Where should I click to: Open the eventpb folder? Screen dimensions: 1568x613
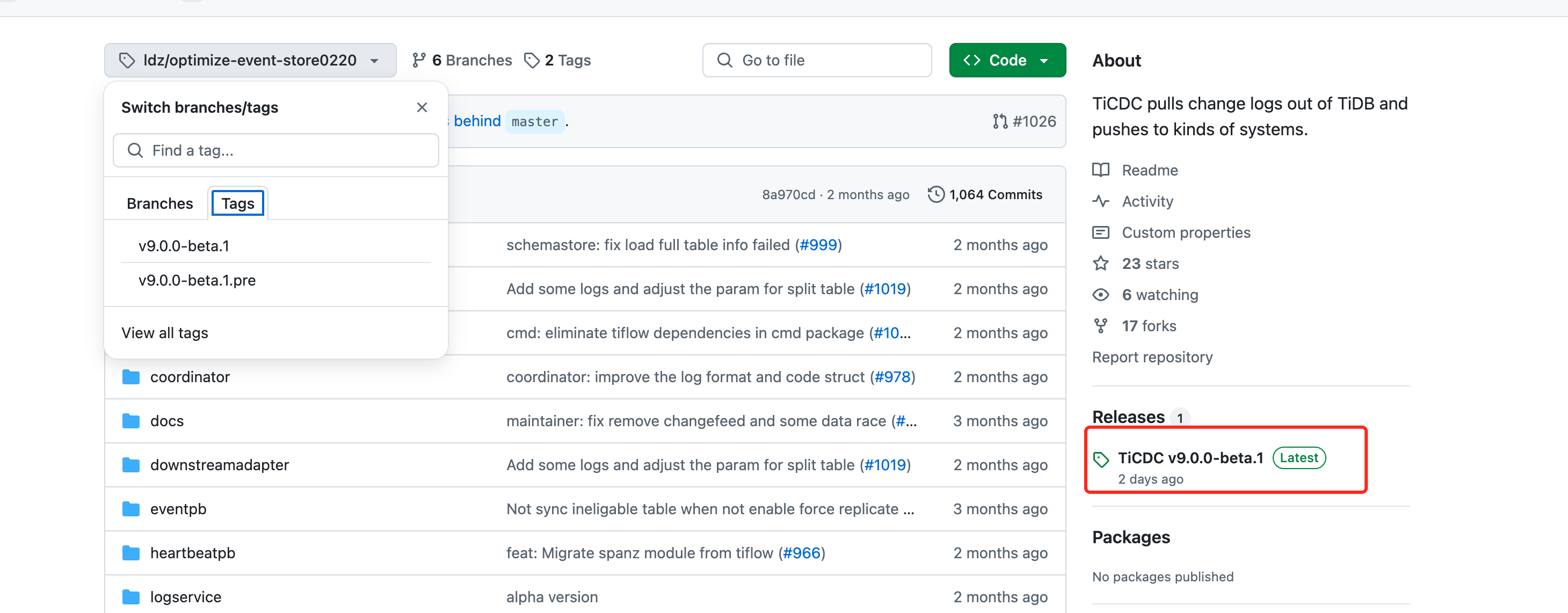click(178, 509)
